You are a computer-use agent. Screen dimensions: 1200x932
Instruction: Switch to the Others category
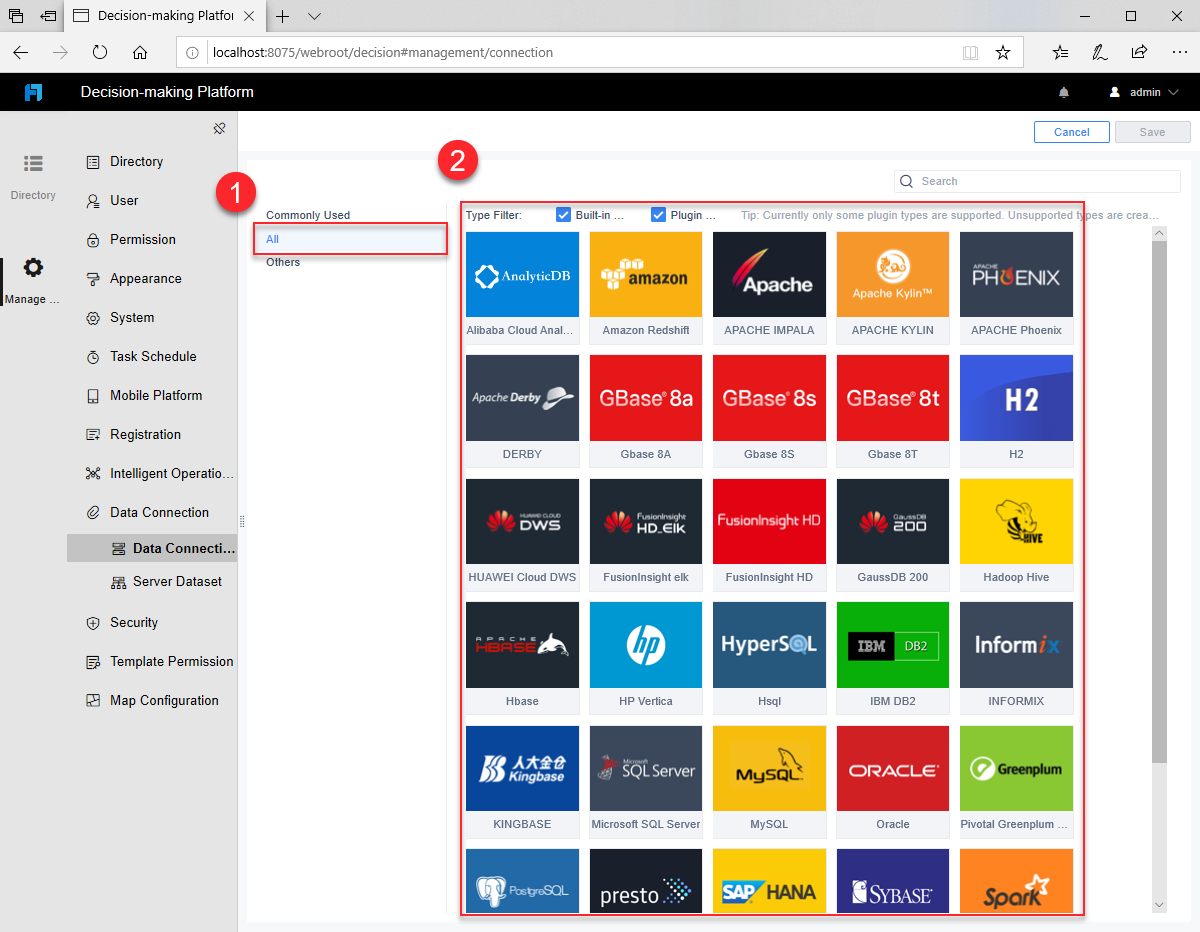283,262
